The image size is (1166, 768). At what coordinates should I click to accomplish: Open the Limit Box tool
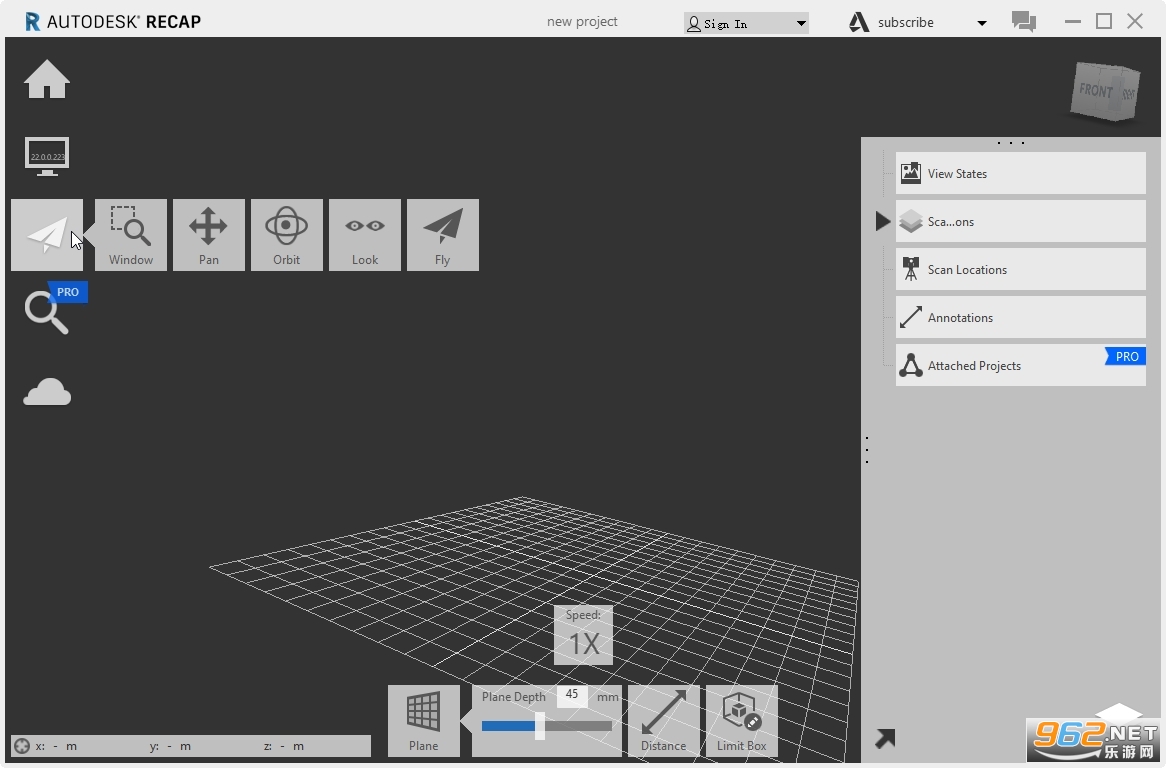tap(741, 721)
